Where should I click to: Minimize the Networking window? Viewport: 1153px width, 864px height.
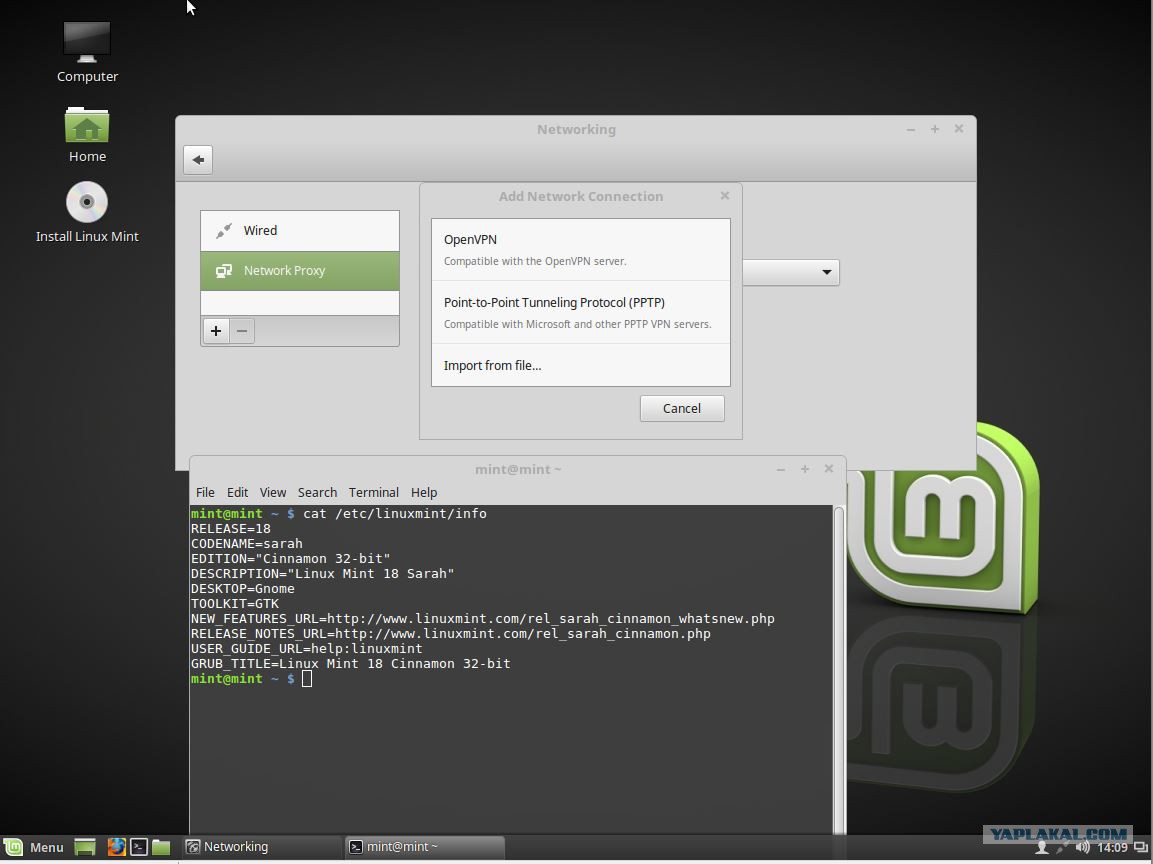(911, 129)
